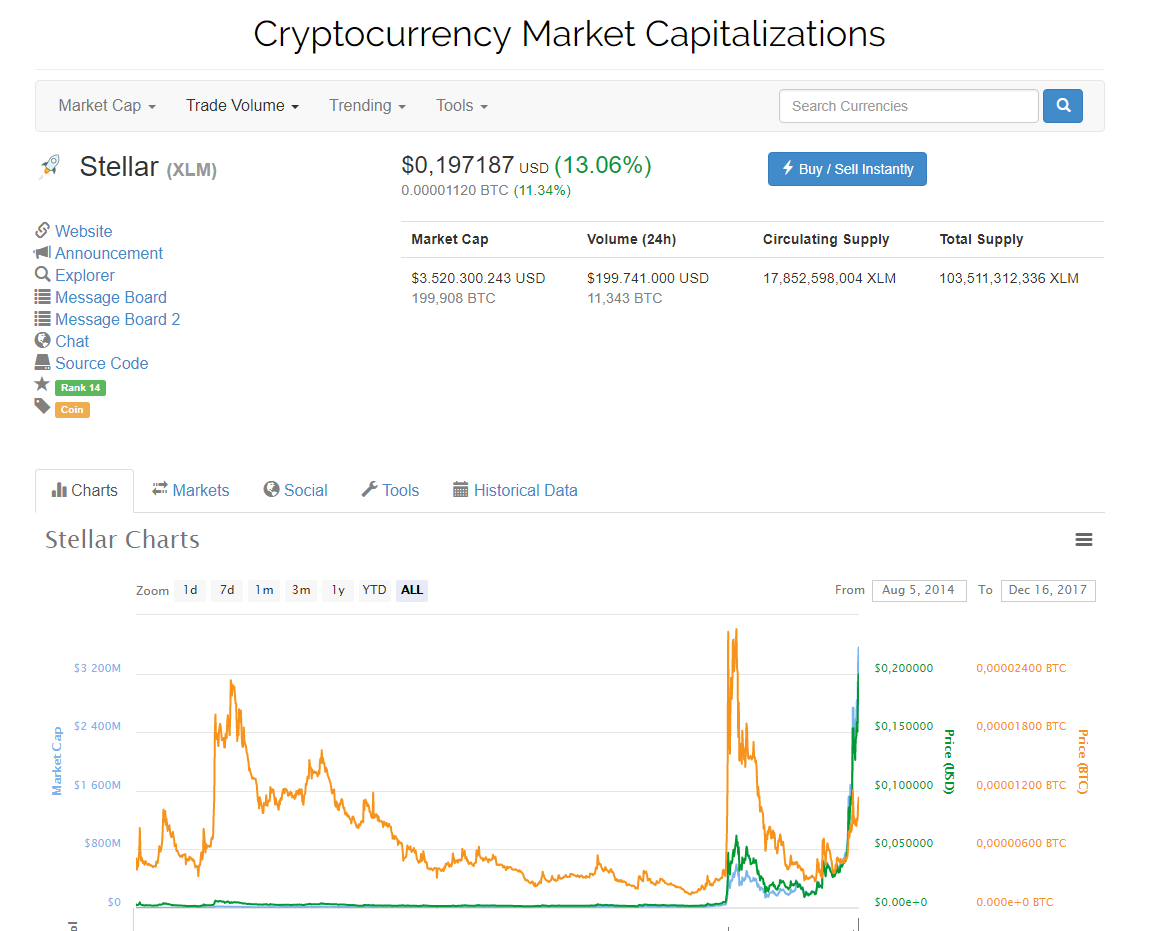Open the chart hamburger menu icon
Image resolution: width=1166 pixels, height=931 pixels.
point(1083,540)
